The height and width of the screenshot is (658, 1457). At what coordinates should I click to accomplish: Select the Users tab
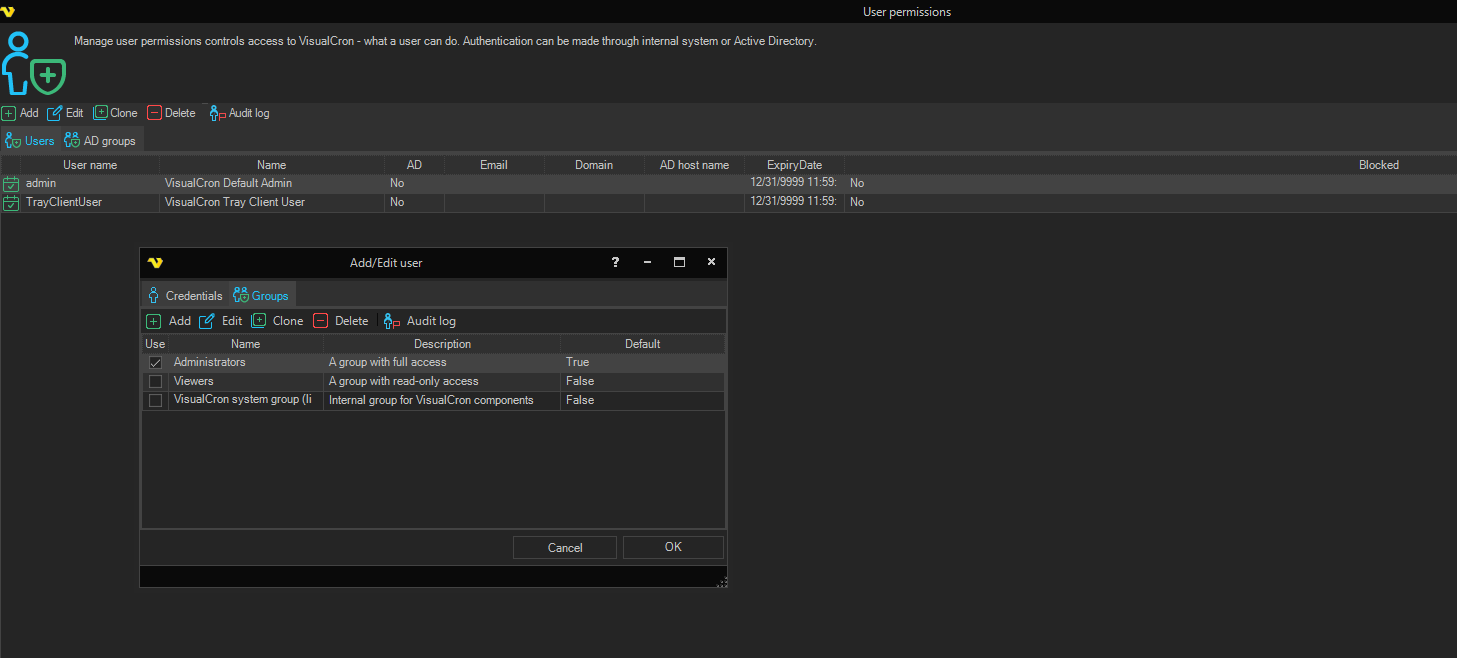click(30, 141)
